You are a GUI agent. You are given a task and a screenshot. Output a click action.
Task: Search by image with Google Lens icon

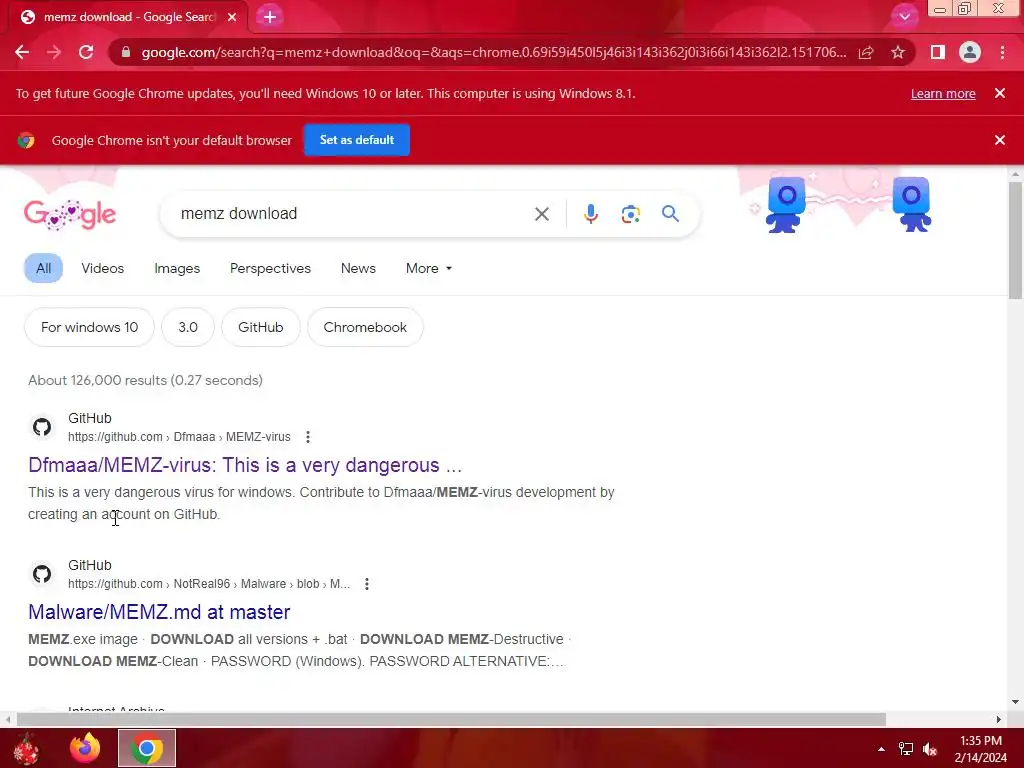pyautogui.click(x=631, y=214)
